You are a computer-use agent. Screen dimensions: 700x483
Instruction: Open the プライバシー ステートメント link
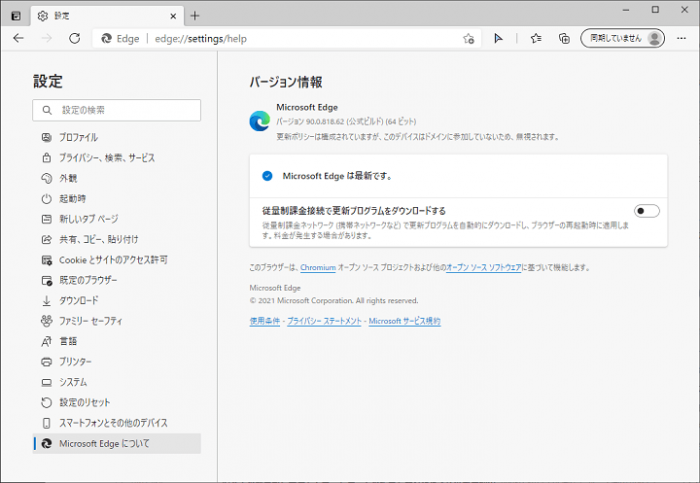[324, 321]
